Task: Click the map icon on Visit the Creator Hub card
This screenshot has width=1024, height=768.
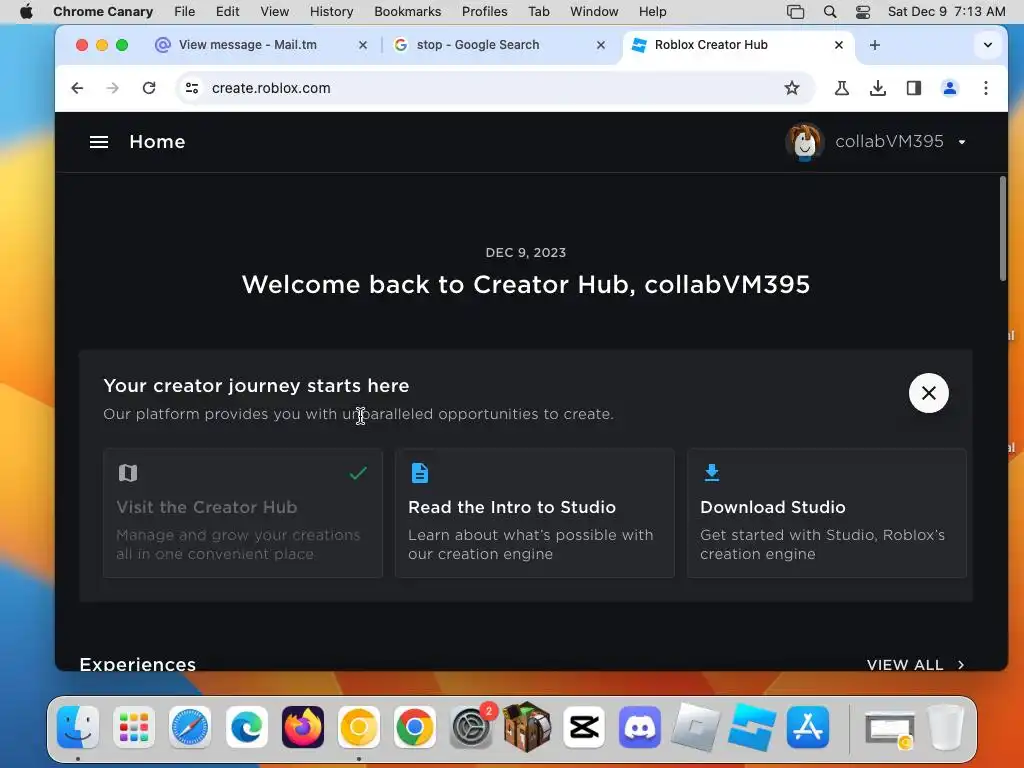Action: [128, 472]
